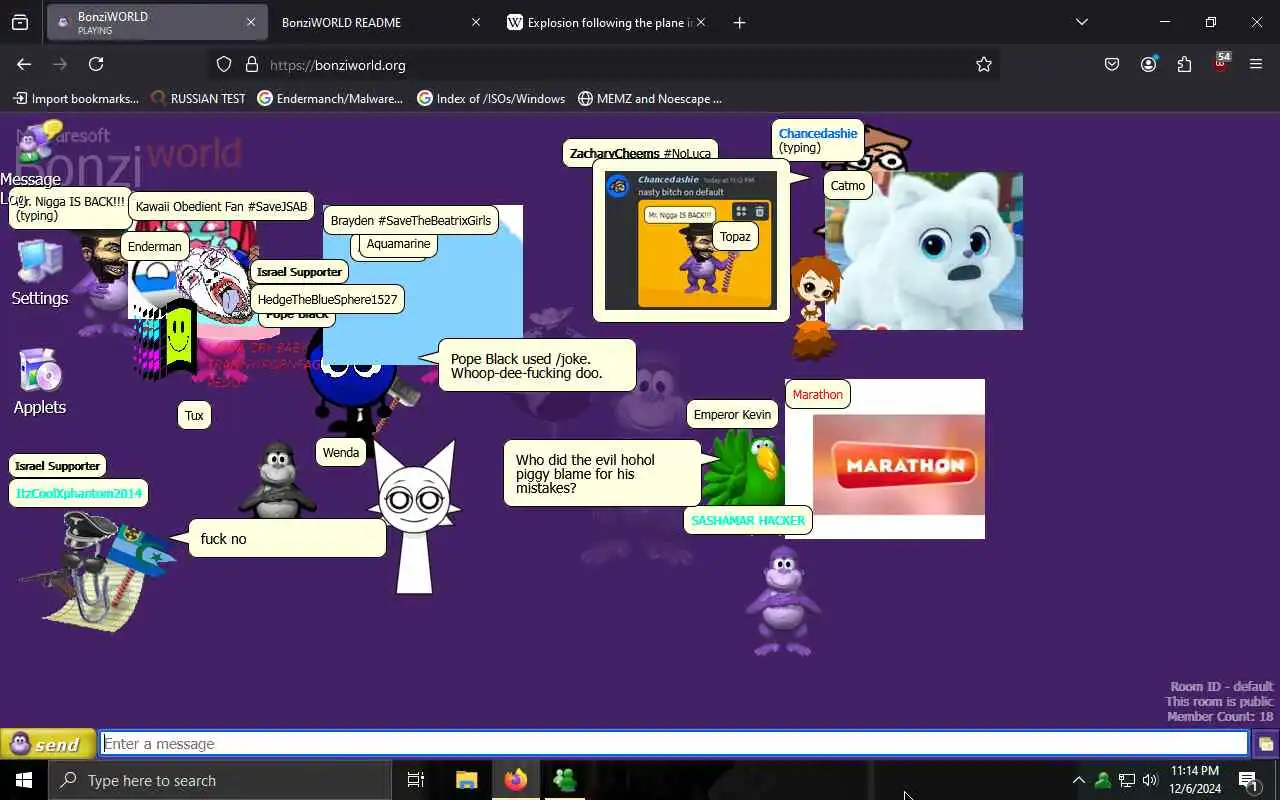This screenshot has width=1280, height=800.
Task: Open the Applets disc icon
Action: [40, 371]
